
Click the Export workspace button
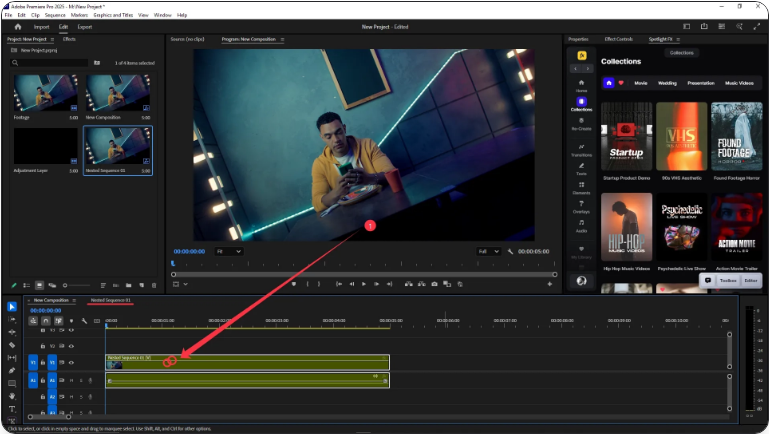point(85,26)
